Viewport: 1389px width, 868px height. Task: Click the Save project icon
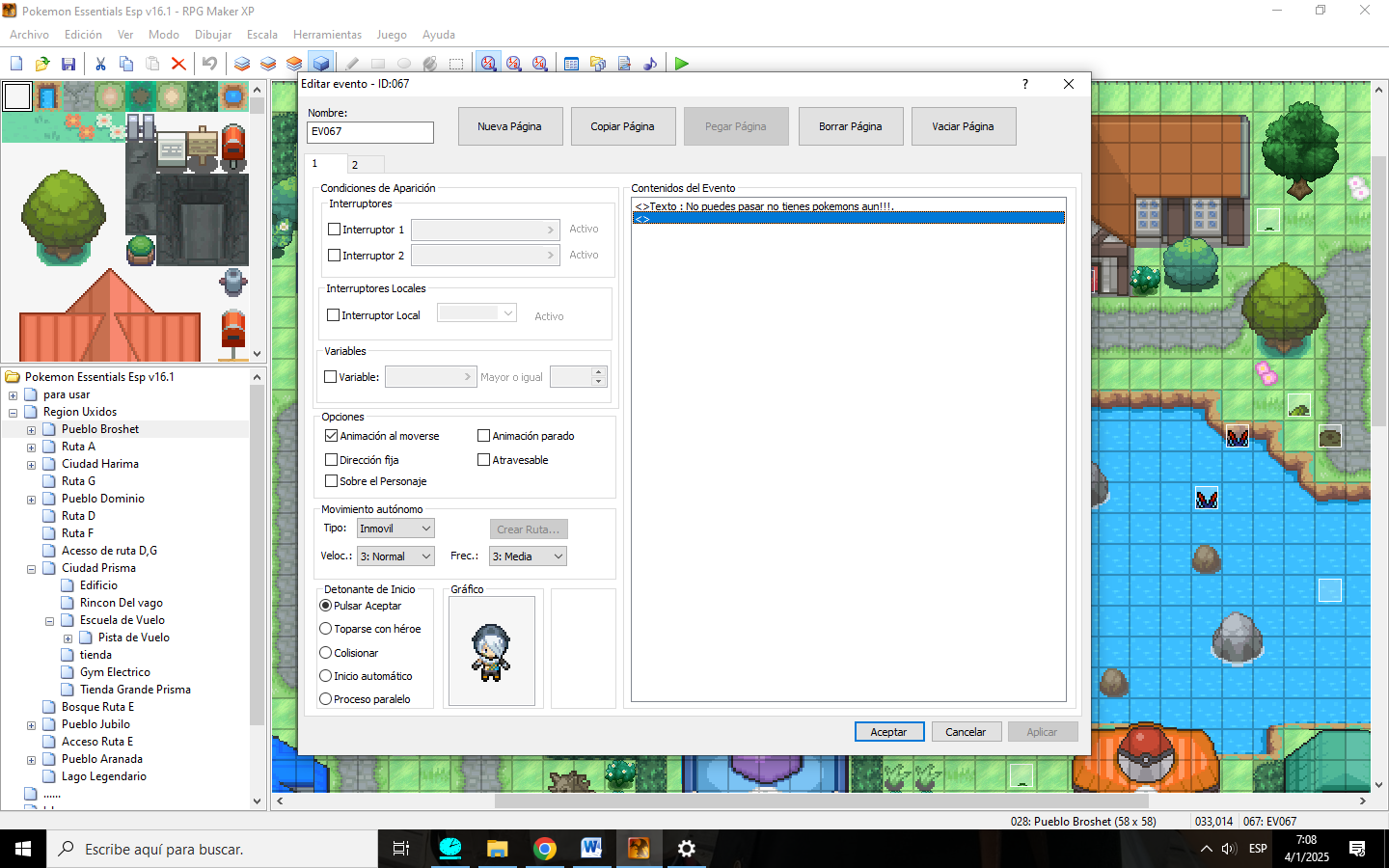click(68, 64)
